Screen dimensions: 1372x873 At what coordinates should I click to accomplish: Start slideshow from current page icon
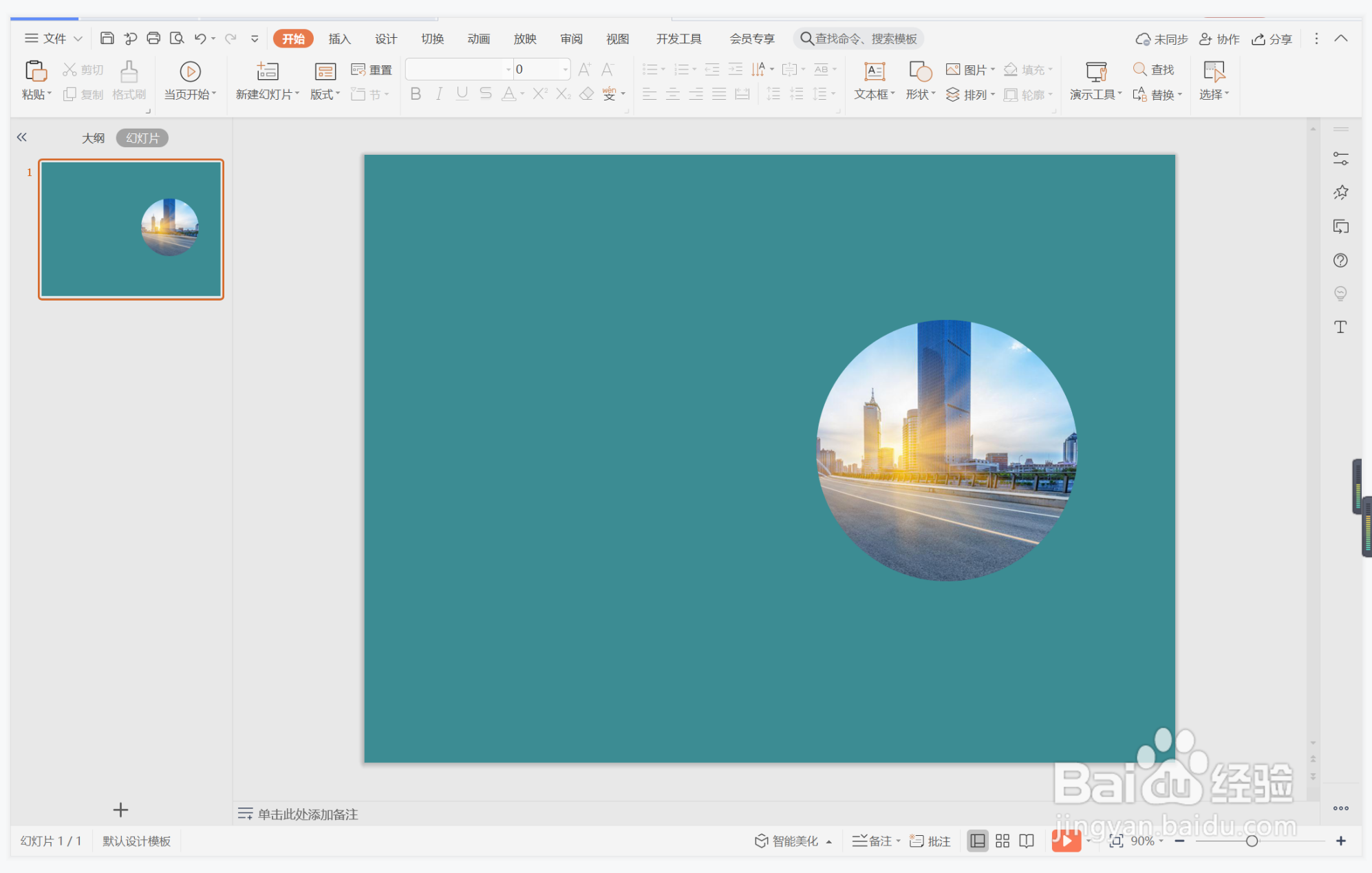tap(190, 72)
